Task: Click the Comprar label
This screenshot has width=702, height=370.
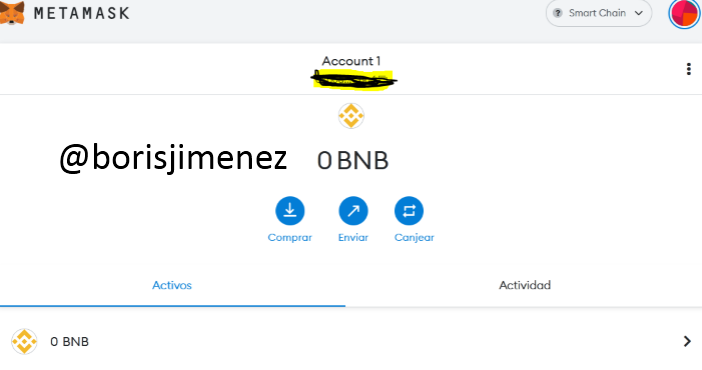Action: click(x=290, y=237)
